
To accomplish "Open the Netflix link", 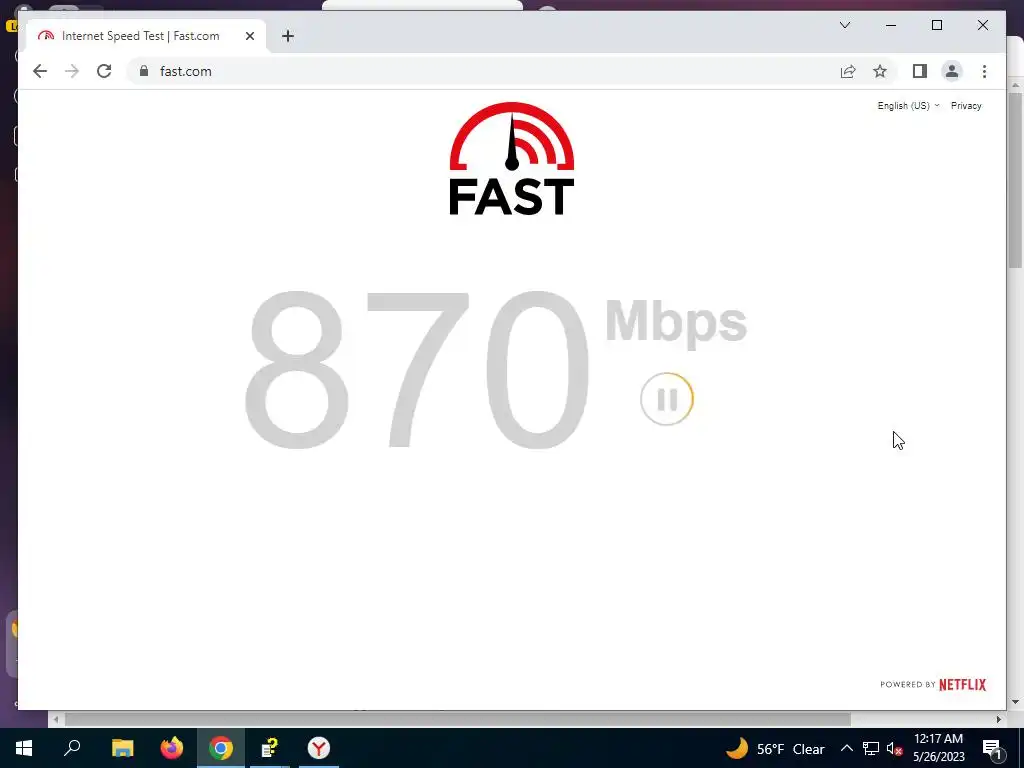I will click(962, 684).
